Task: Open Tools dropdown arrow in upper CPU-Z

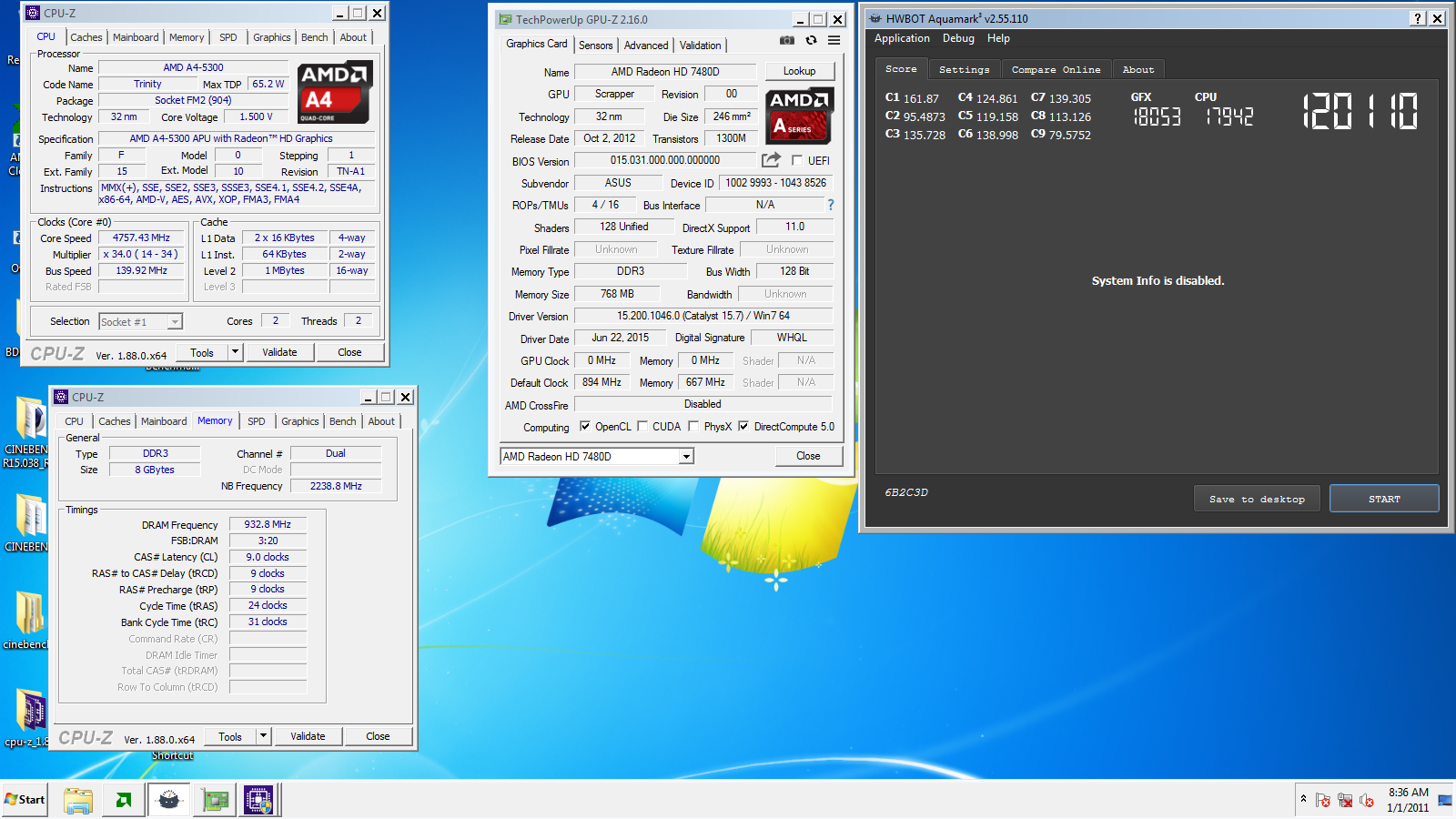Action: point(235,352)
